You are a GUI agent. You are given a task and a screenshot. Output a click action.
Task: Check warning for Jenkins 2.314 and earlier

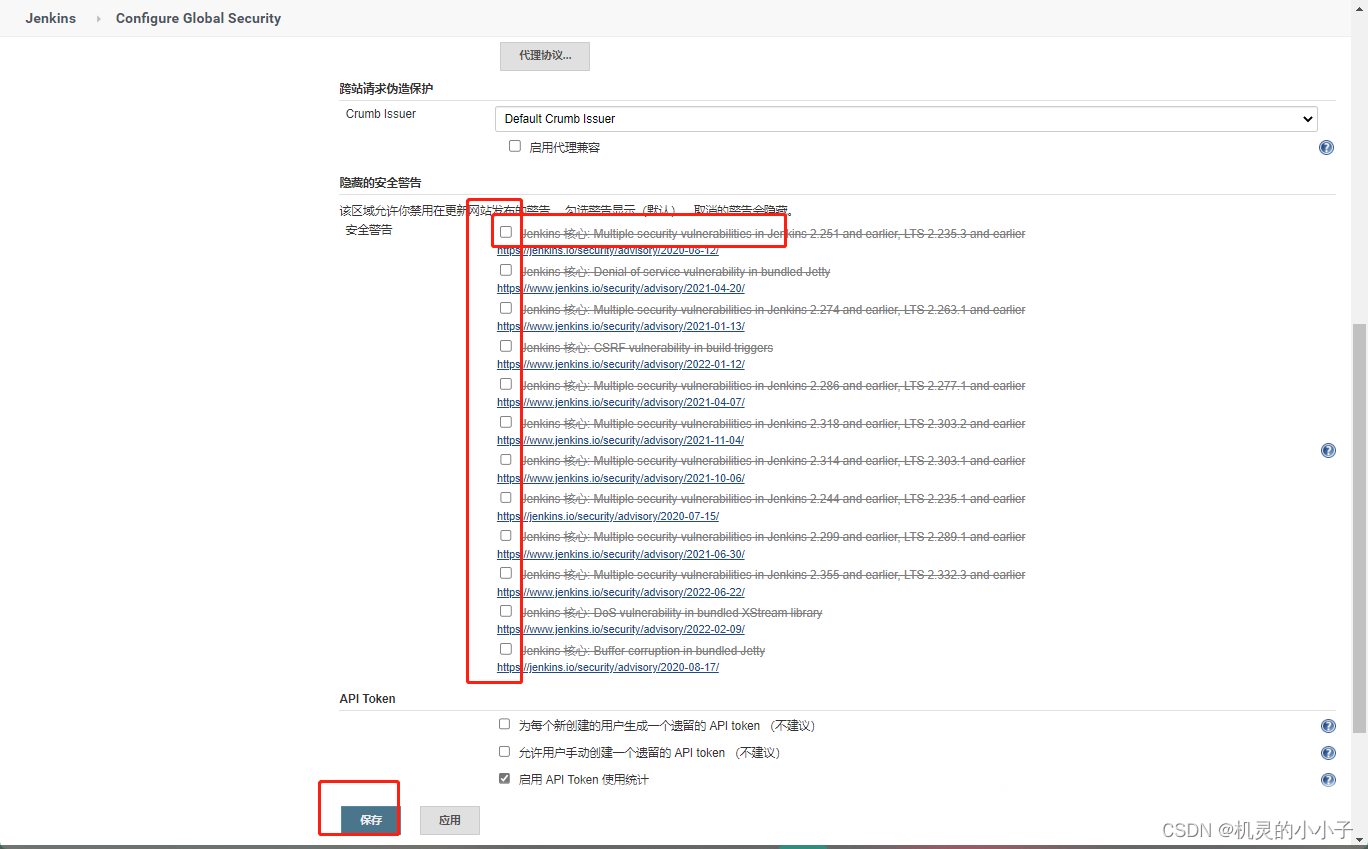(x=506, y=460)
